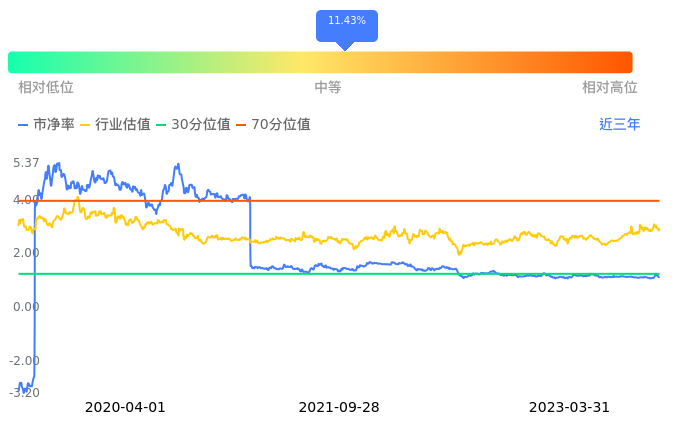
Task: Click the 2023-03-31 date axis label
Action: pos(569,408)
